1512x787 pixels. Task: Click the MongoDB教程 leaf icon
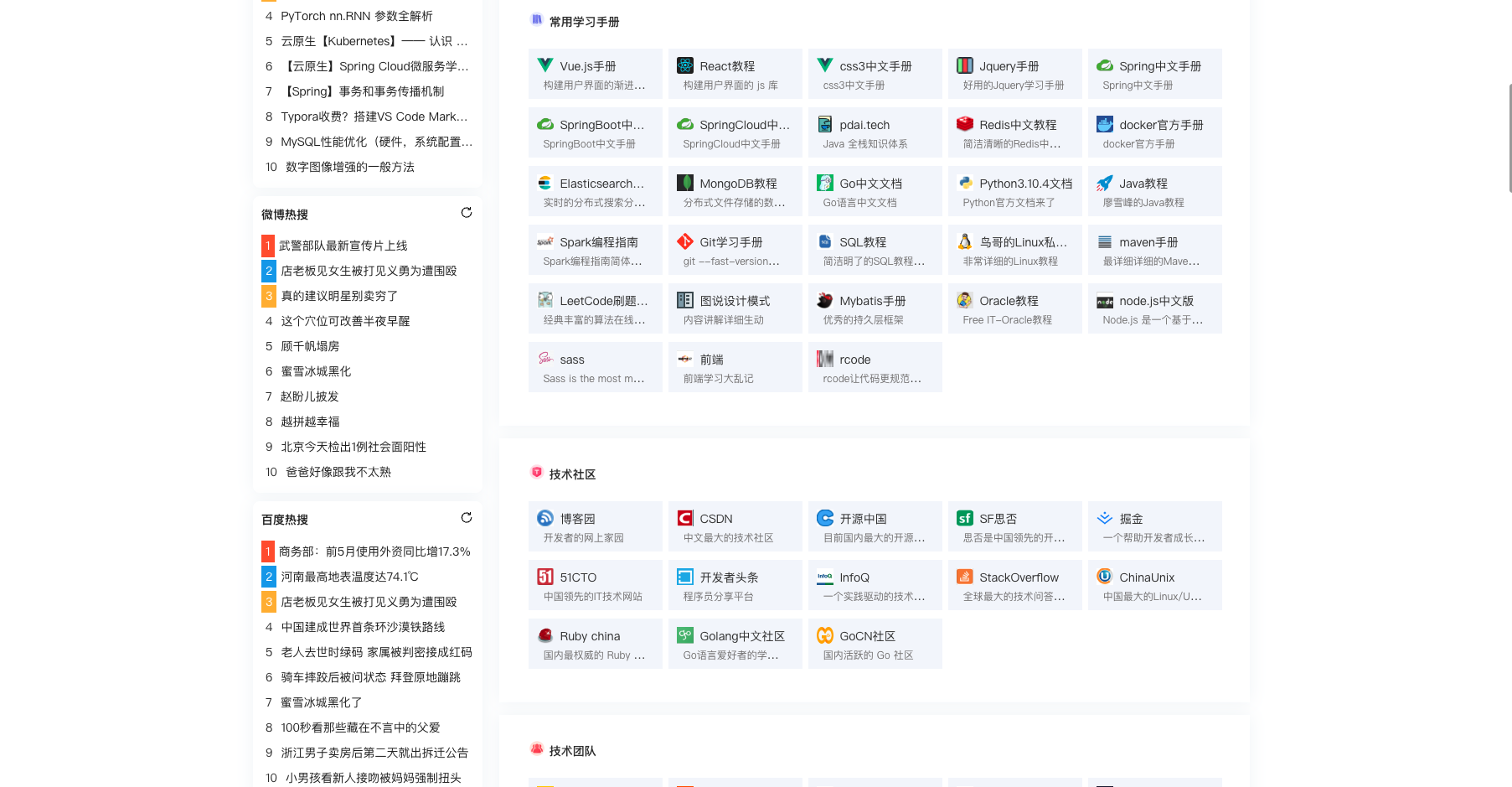[684, 182]
